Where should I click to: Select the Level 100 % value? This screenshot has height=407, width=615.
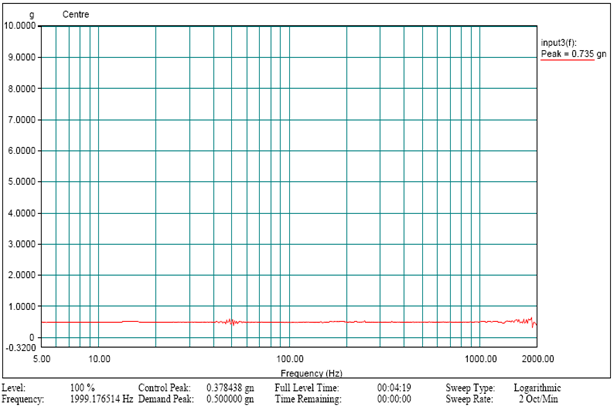click(82, 387)
